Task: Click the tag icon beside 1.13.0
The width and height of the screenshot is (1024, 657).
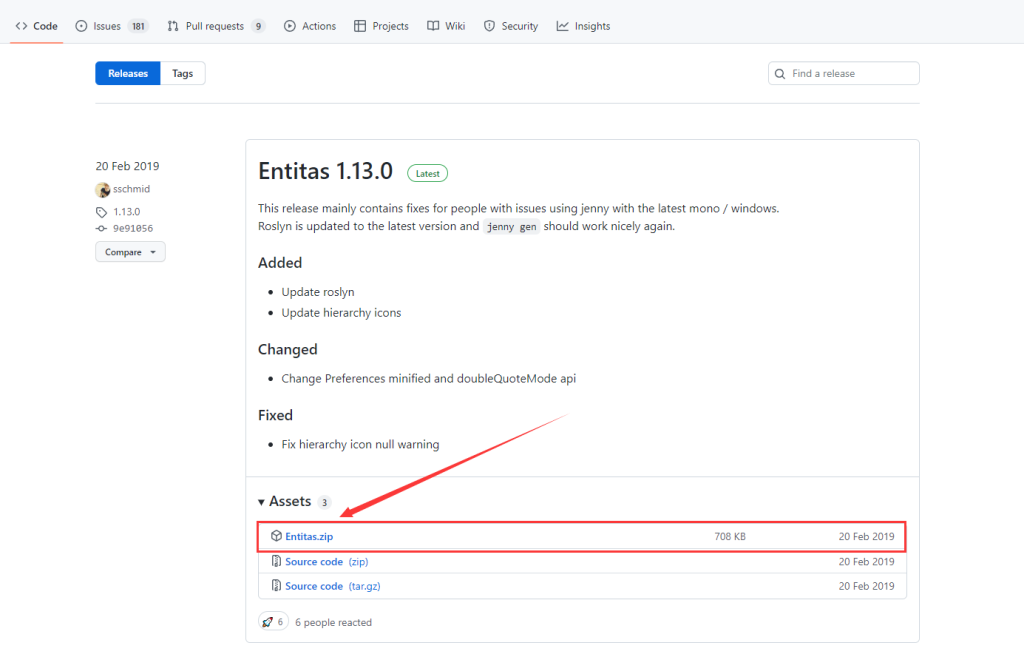Action: pyautogui.click(x=101, y=212)
